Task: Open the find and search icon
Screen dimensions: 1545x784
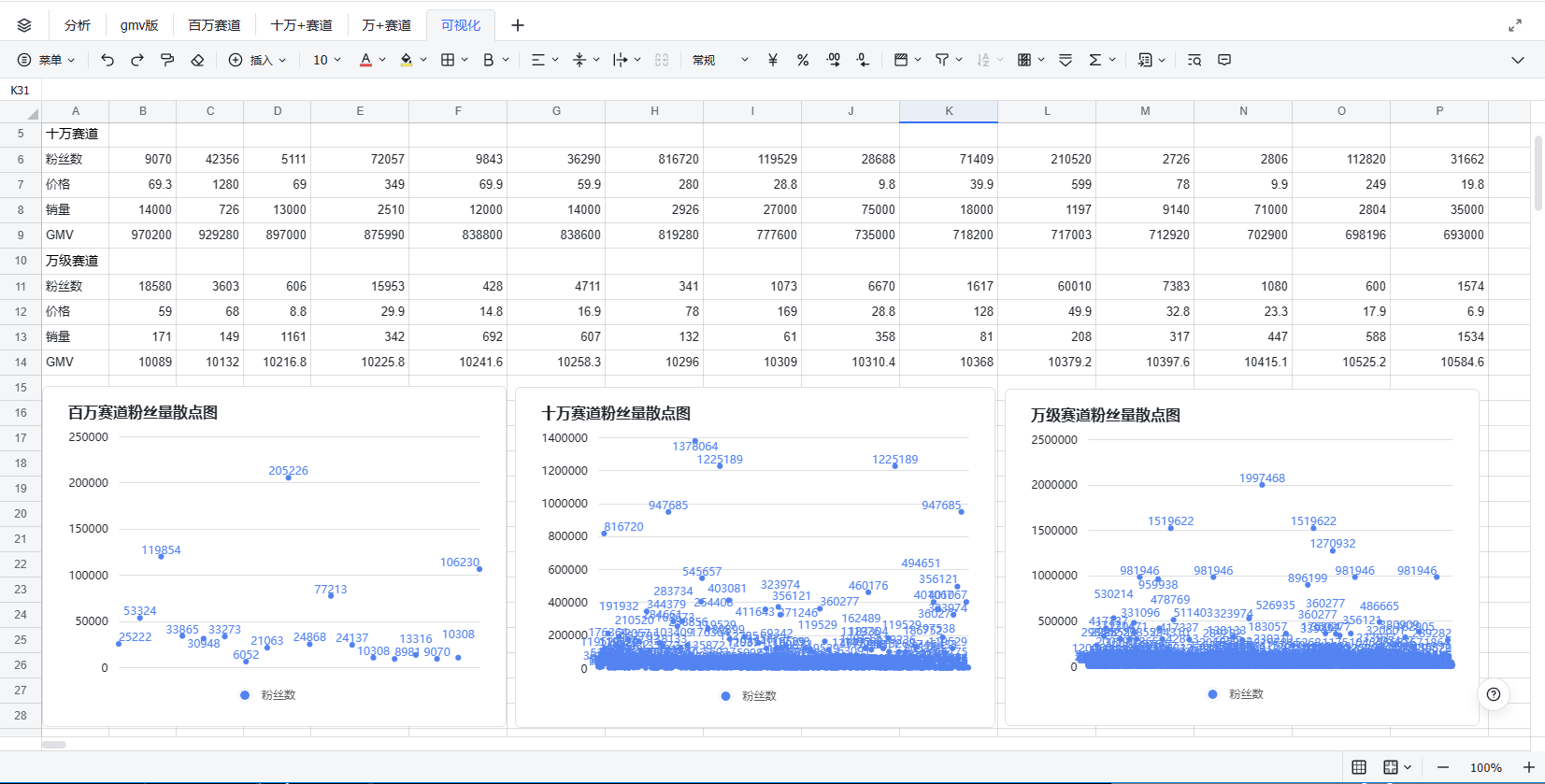Action: pos(1195,60)
